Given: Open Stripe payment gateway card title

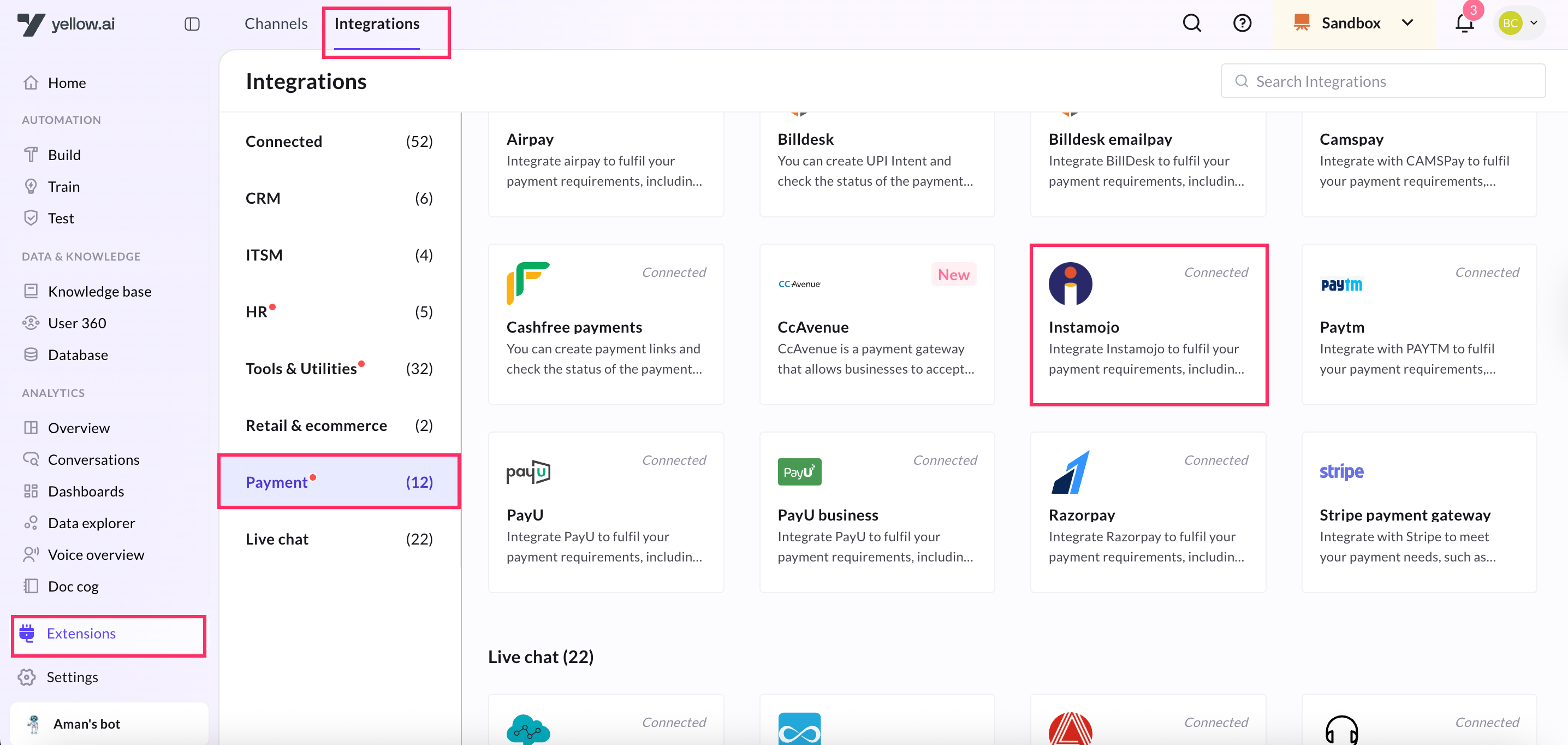Looking at the screenshot, I should point(1404,515).
